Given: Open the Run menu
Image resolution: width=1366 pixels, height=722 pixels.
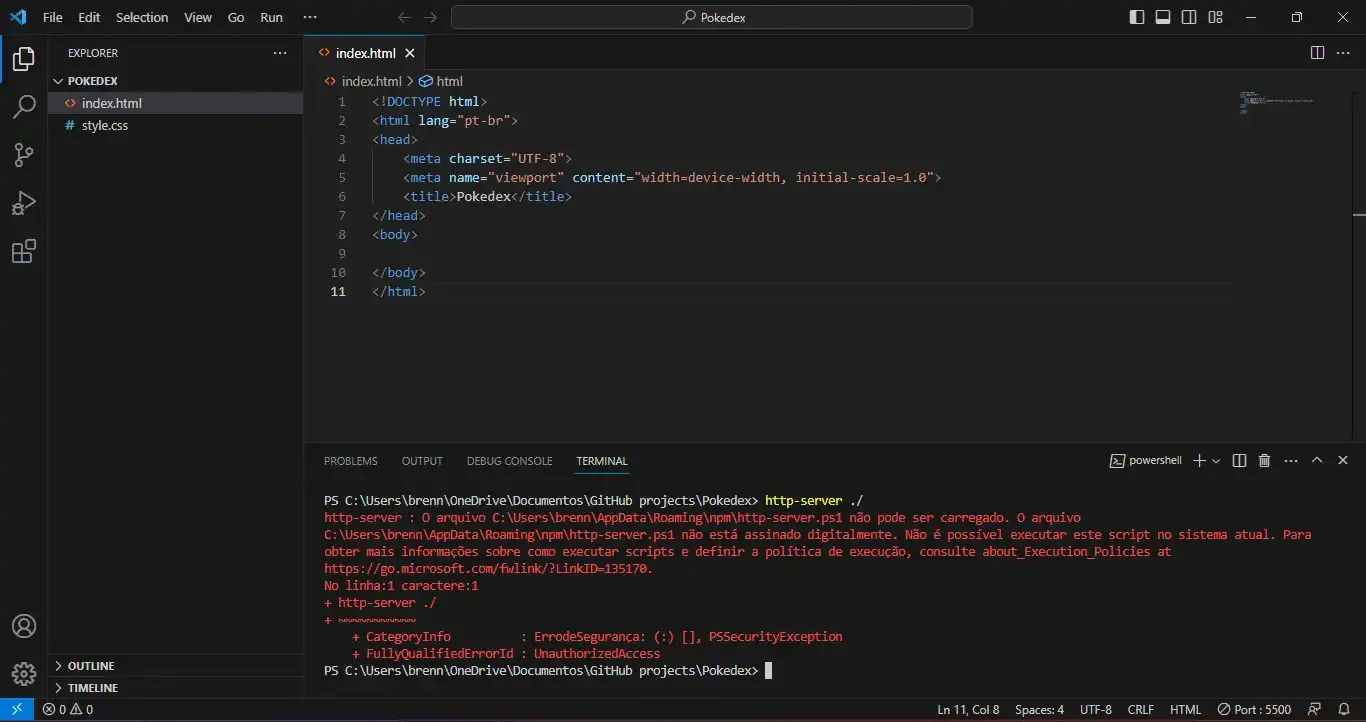Looking at the screenshot, I should tap(271, 17).
